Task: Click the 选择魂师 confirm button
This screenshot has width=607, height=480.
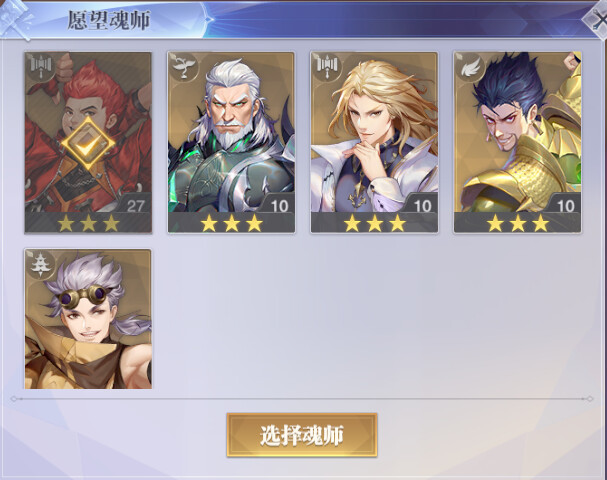Action: 302,435
